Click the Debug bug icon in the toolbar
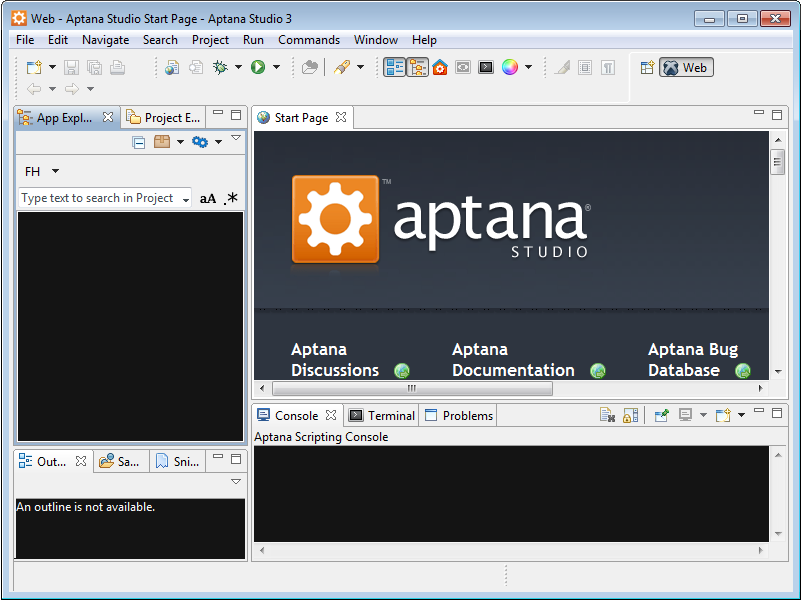This screenshot has width=802, height=600. 220,67
